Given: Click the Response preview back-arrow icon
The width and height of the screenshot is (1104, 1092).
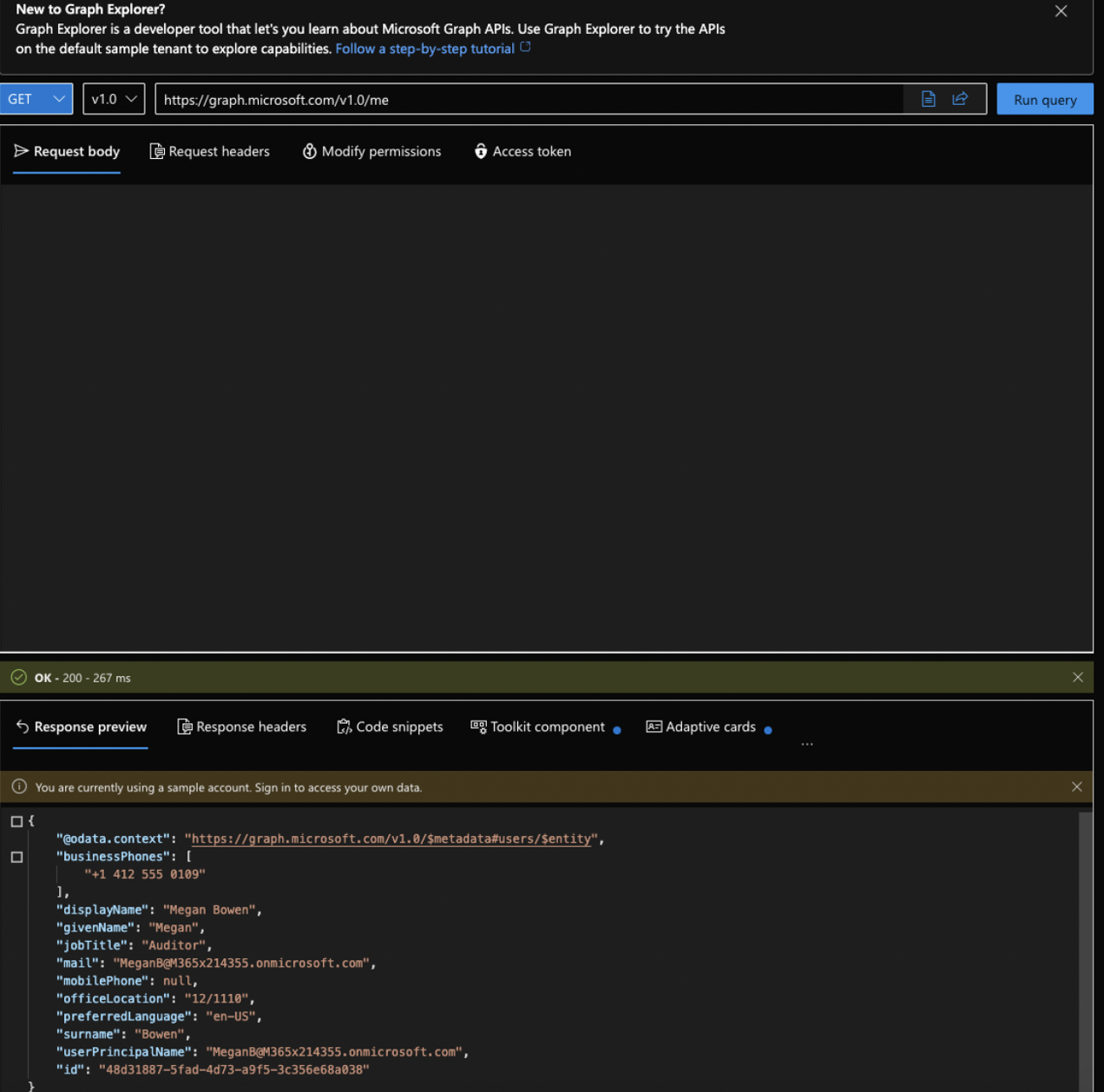Looking at the screenshot, I should pyautogui.click(x=23, y=727).
